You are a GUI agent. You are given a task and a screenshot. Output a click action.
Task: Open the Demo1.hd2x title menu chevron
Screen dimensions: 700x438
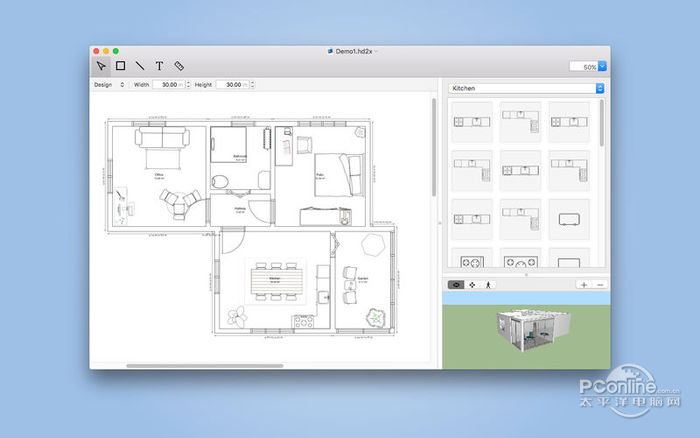pyautogui.click(x=376, y=51)
